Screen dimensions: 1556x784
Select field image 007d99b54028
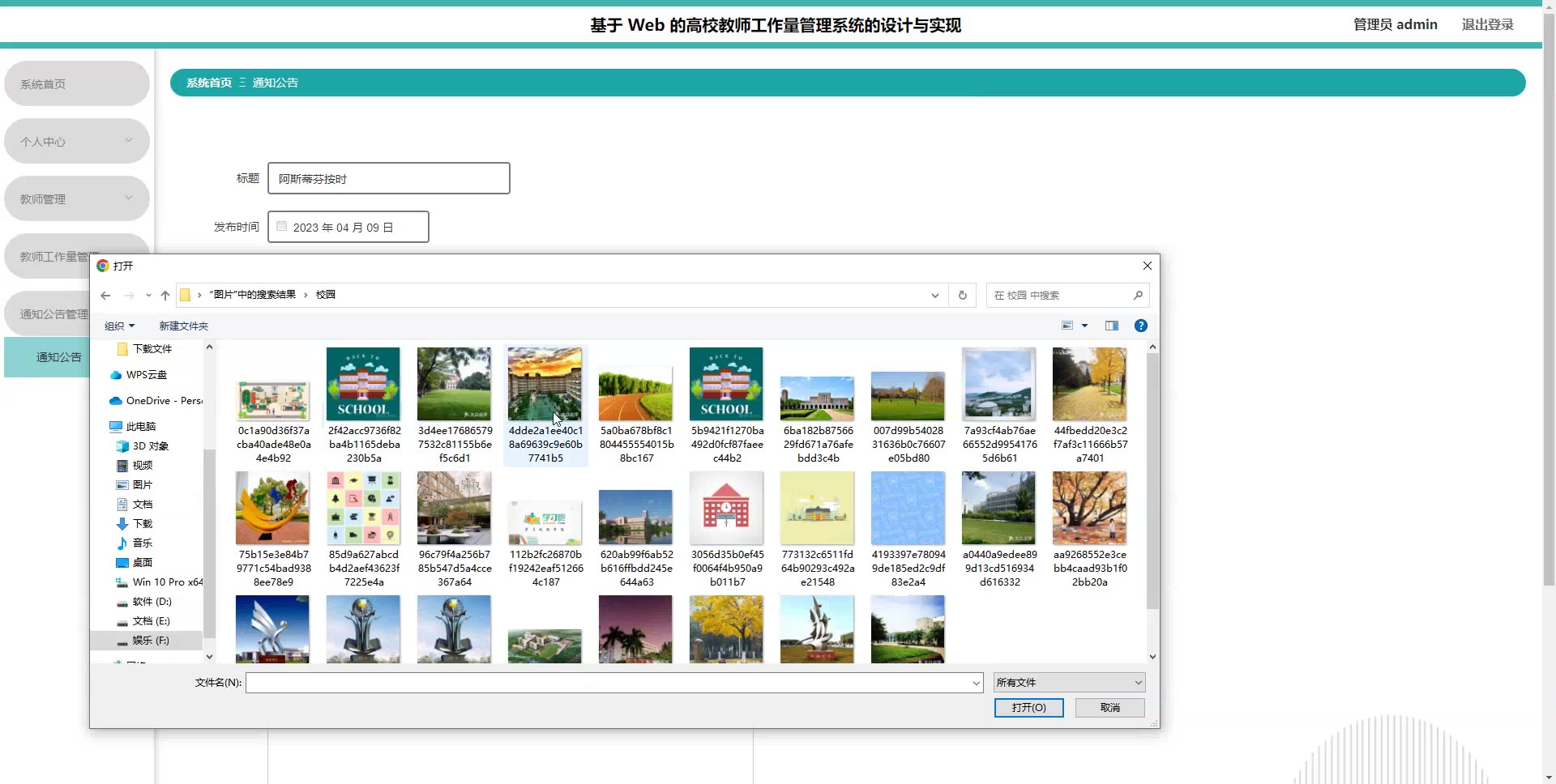pyautogui.click(x=908, y=396)
